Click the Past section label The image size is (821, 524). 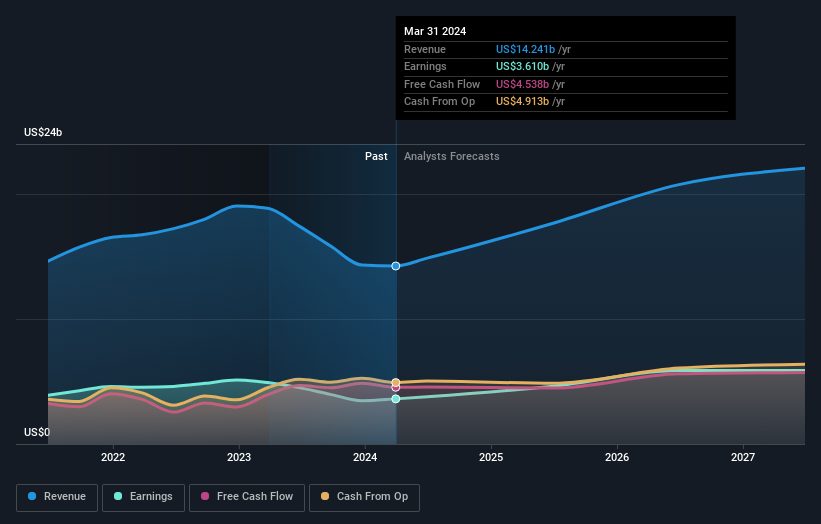coord(376,156)
